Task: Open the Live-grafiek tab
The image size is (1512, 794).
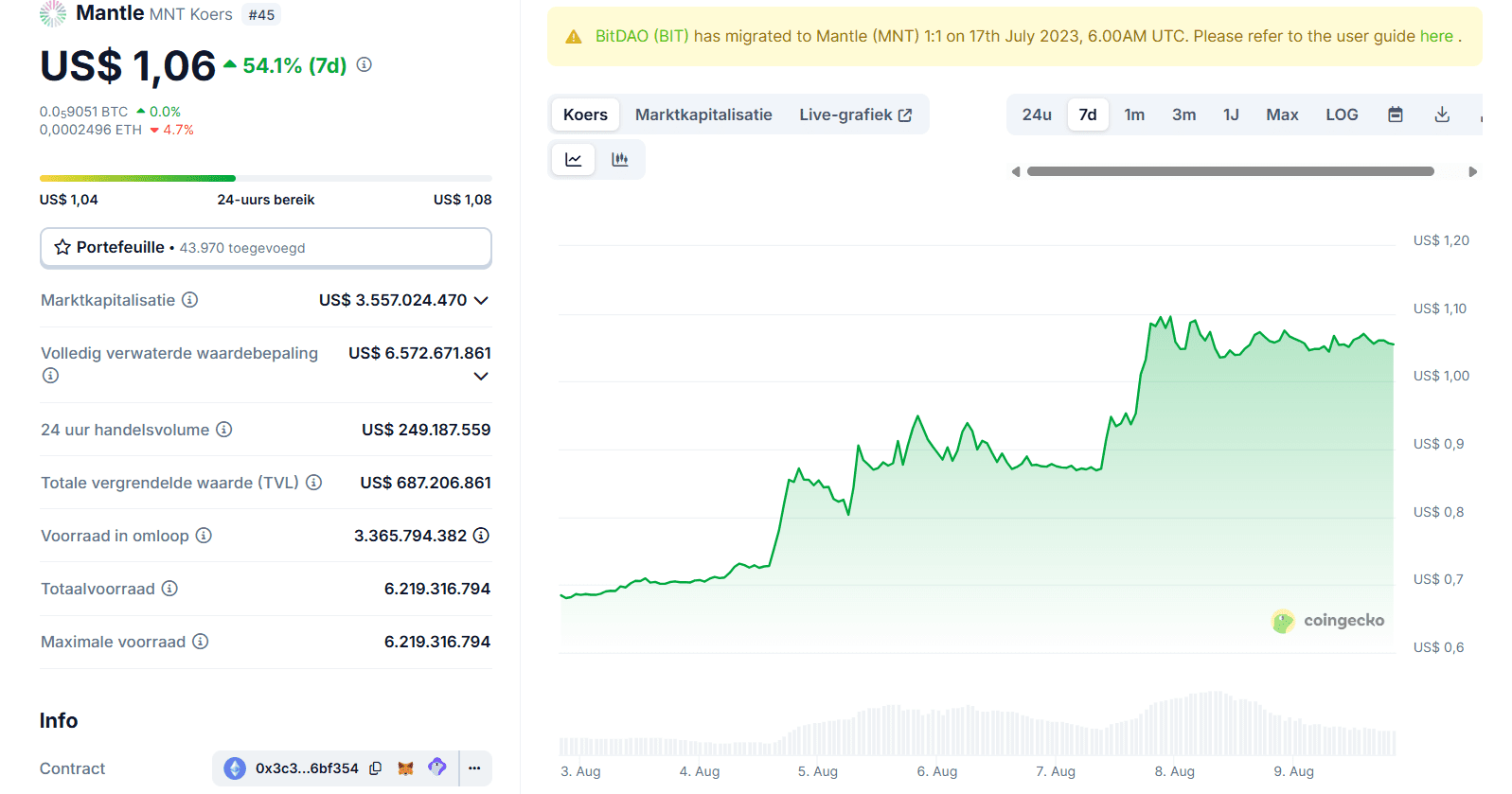Action: [854, 115]
